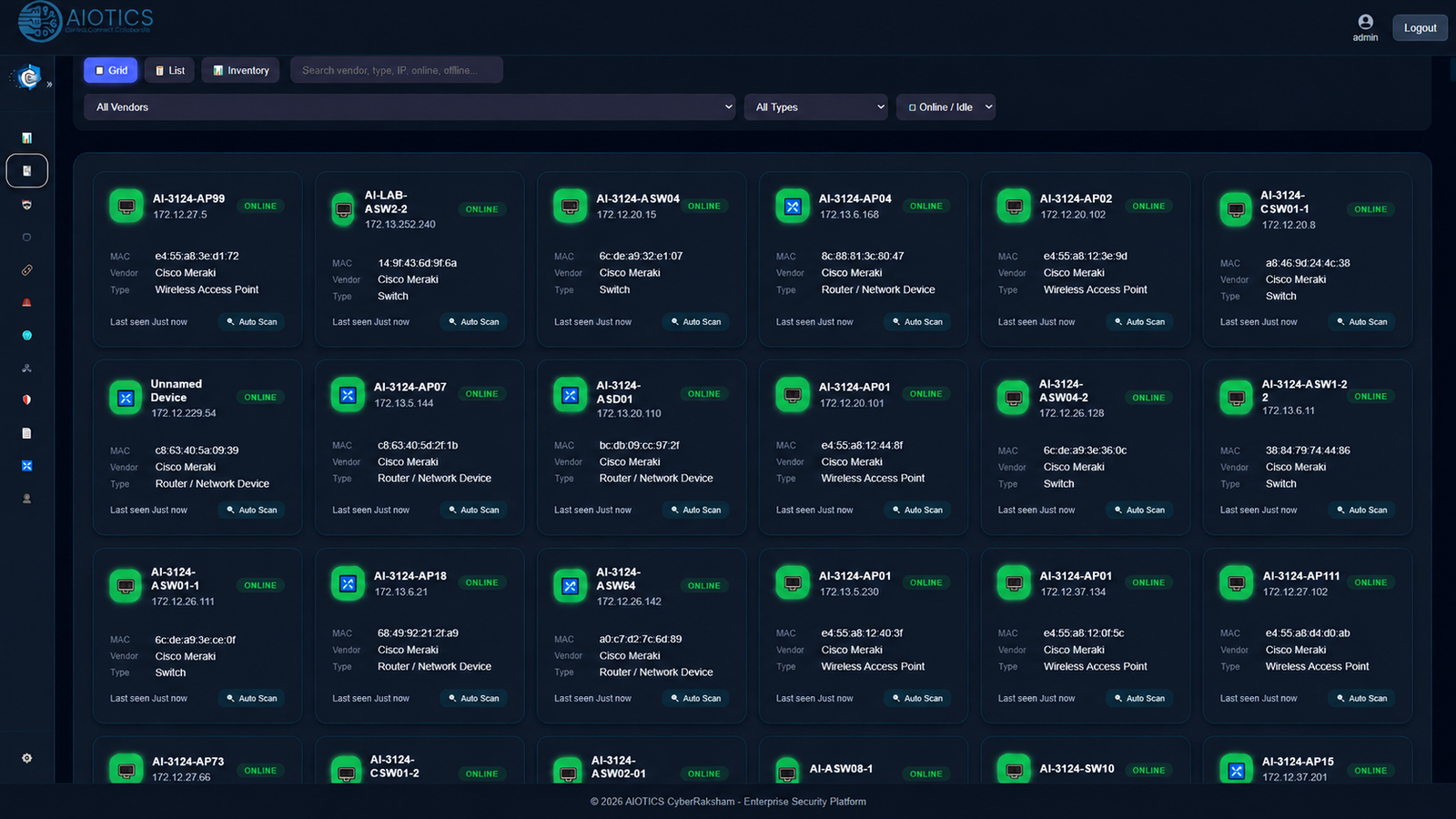Open the network topology sidebar icon
The width and height of the screenshot is (1456, 819).
pyautogui.click(x=26, y=369)
